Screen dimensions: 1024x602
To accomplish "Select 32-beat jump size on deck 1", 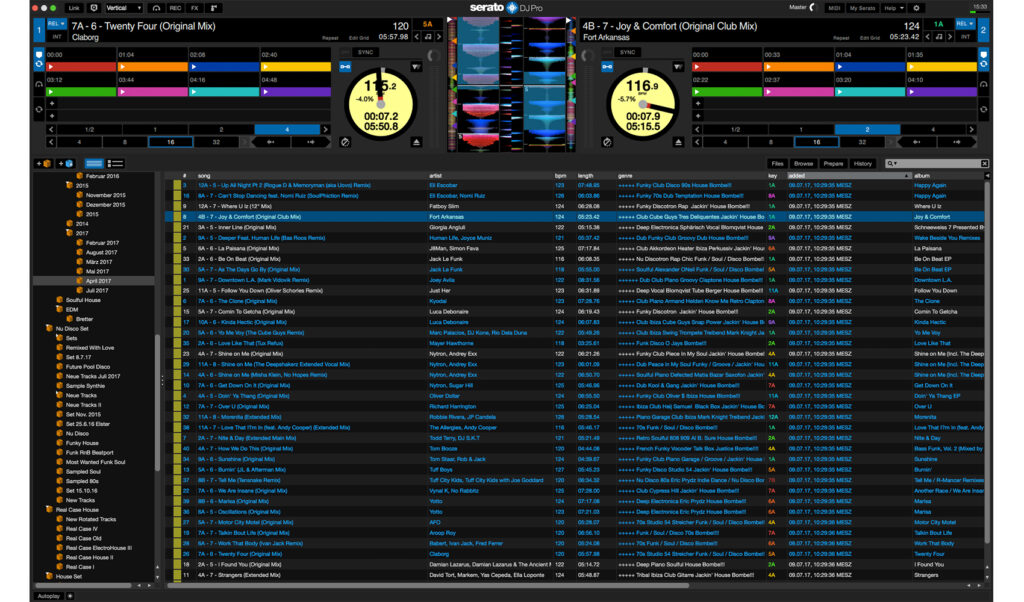I will click(216, 142).
